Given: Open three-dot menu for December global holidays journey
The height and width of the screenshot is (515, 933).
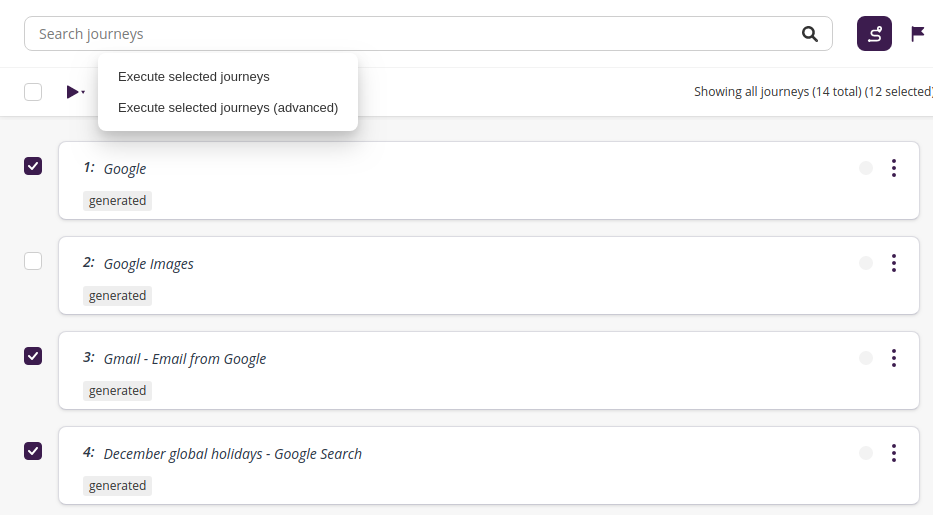Looking at the screenshot, I should click(x=893, y=453).
